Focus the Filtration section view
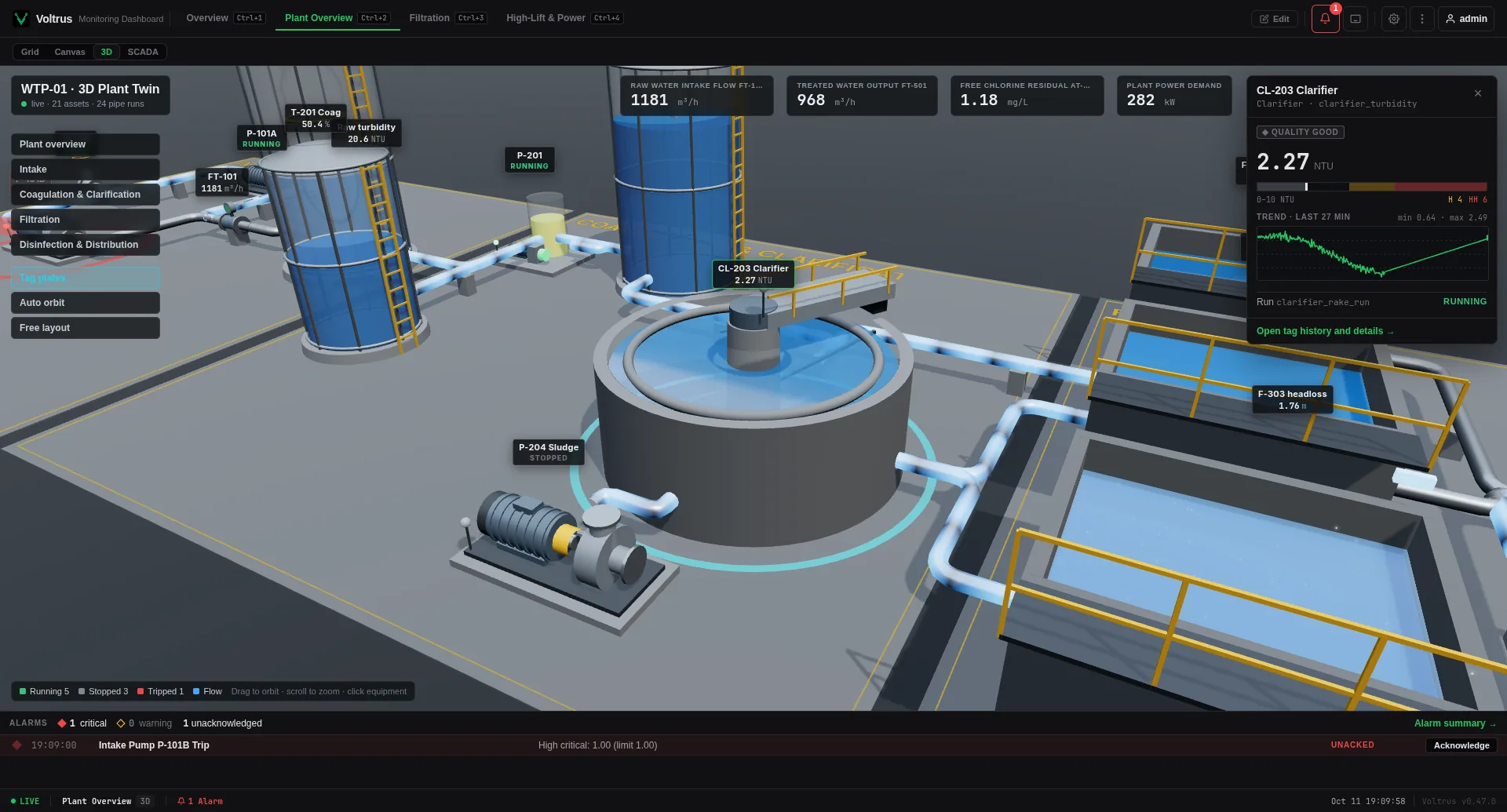 pos(86,220)
